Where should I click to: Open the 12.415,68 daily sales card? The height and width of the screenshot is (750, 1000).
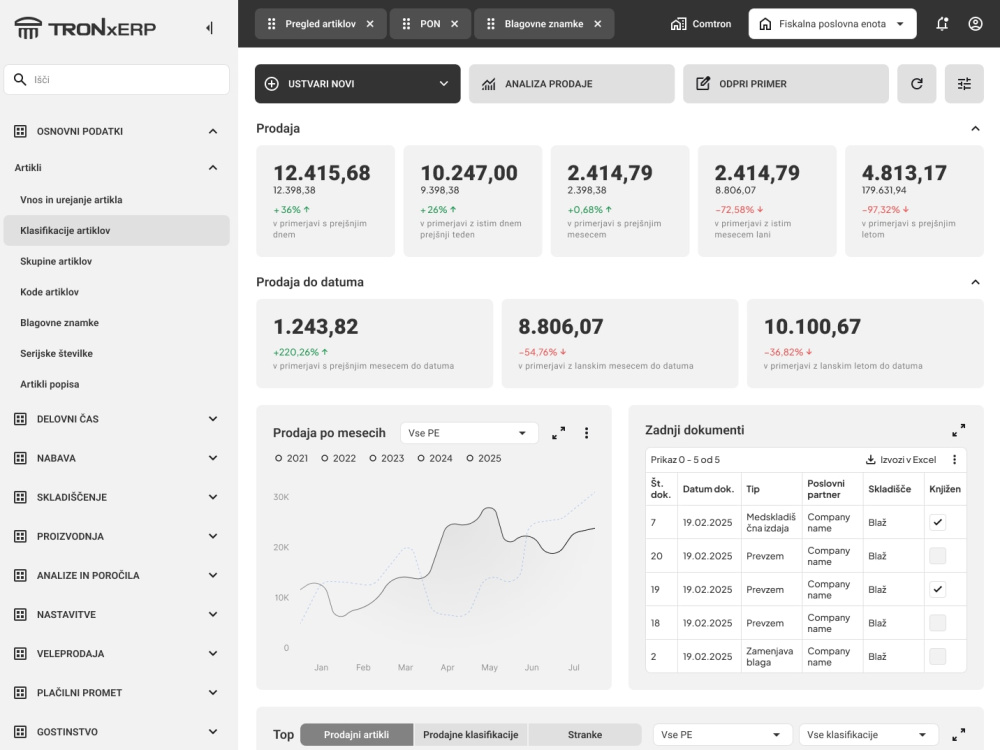tap(325, 201)
